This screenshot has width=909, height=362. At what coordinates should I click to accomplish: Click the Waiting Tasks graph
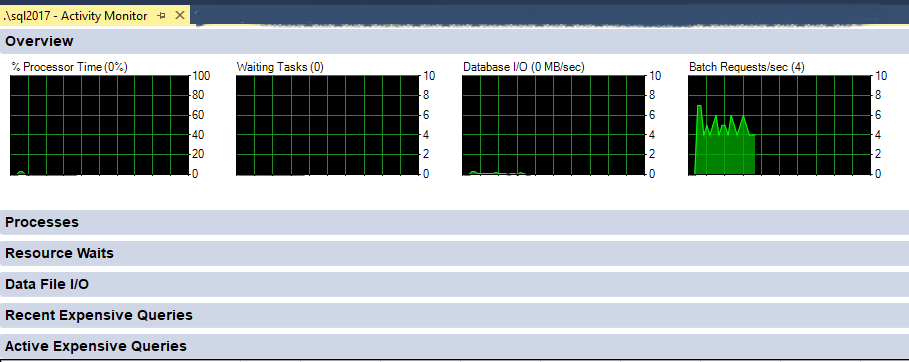coord(327,125)
